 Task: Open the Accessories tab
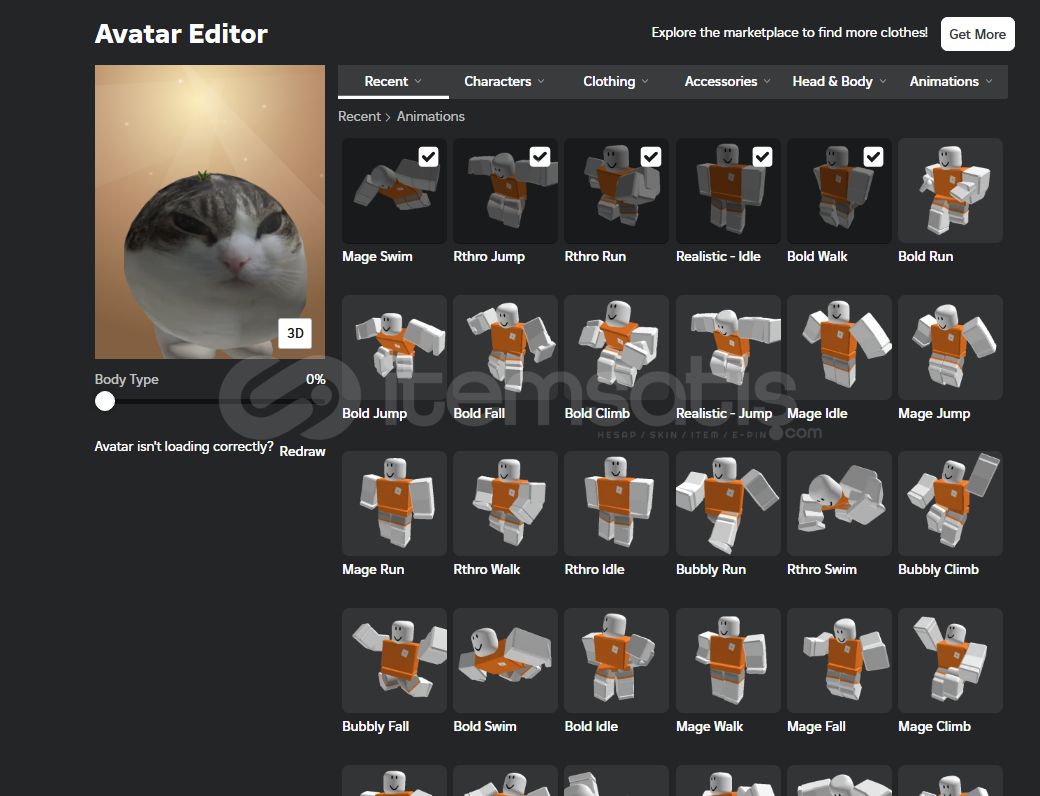(727, 82)
